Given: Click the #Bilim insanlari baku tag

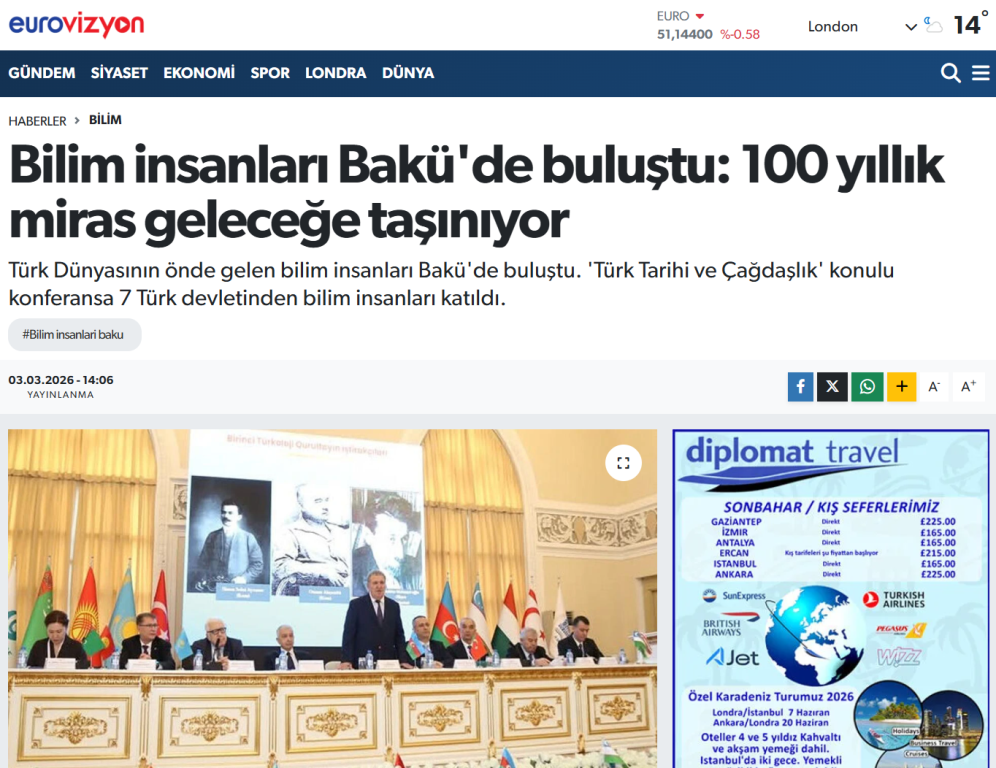Looking at the screenshot, I should (74, 335).
